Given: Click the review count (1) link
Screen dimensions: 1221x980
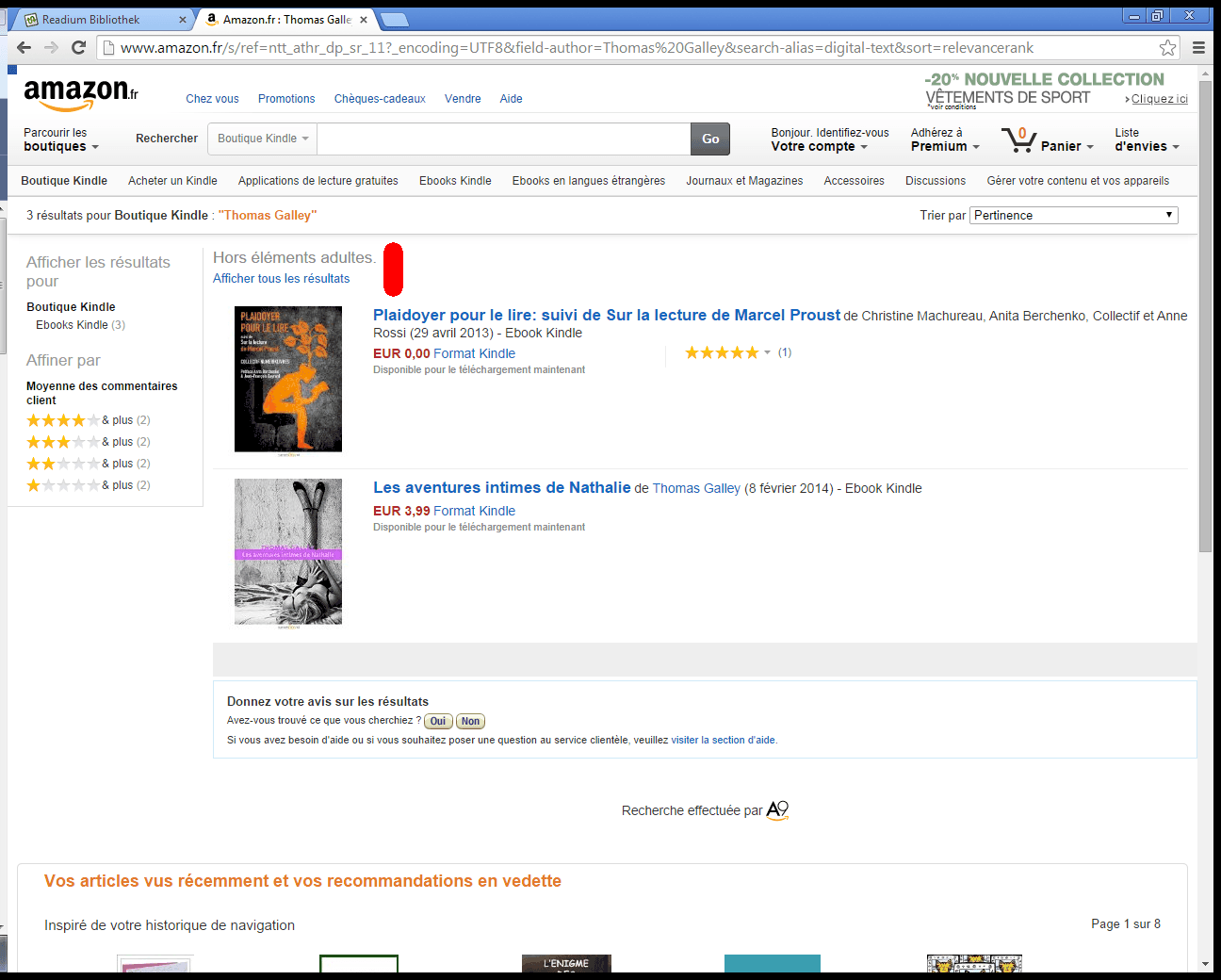Looking at the screenshot, I should (x=785, y=352).
